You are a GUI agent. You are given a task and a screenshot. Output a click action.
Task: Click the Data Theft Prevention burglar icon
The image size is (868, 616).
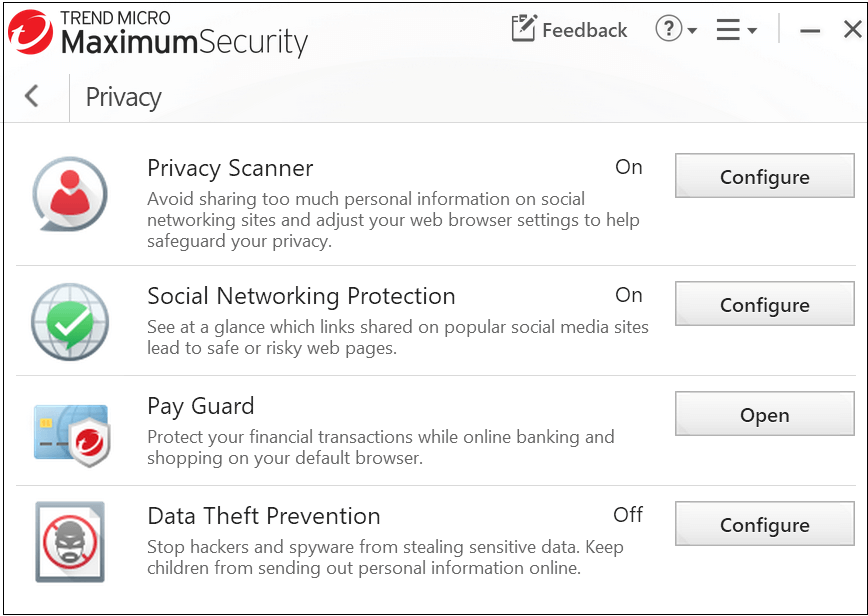(x=70, y=541)
